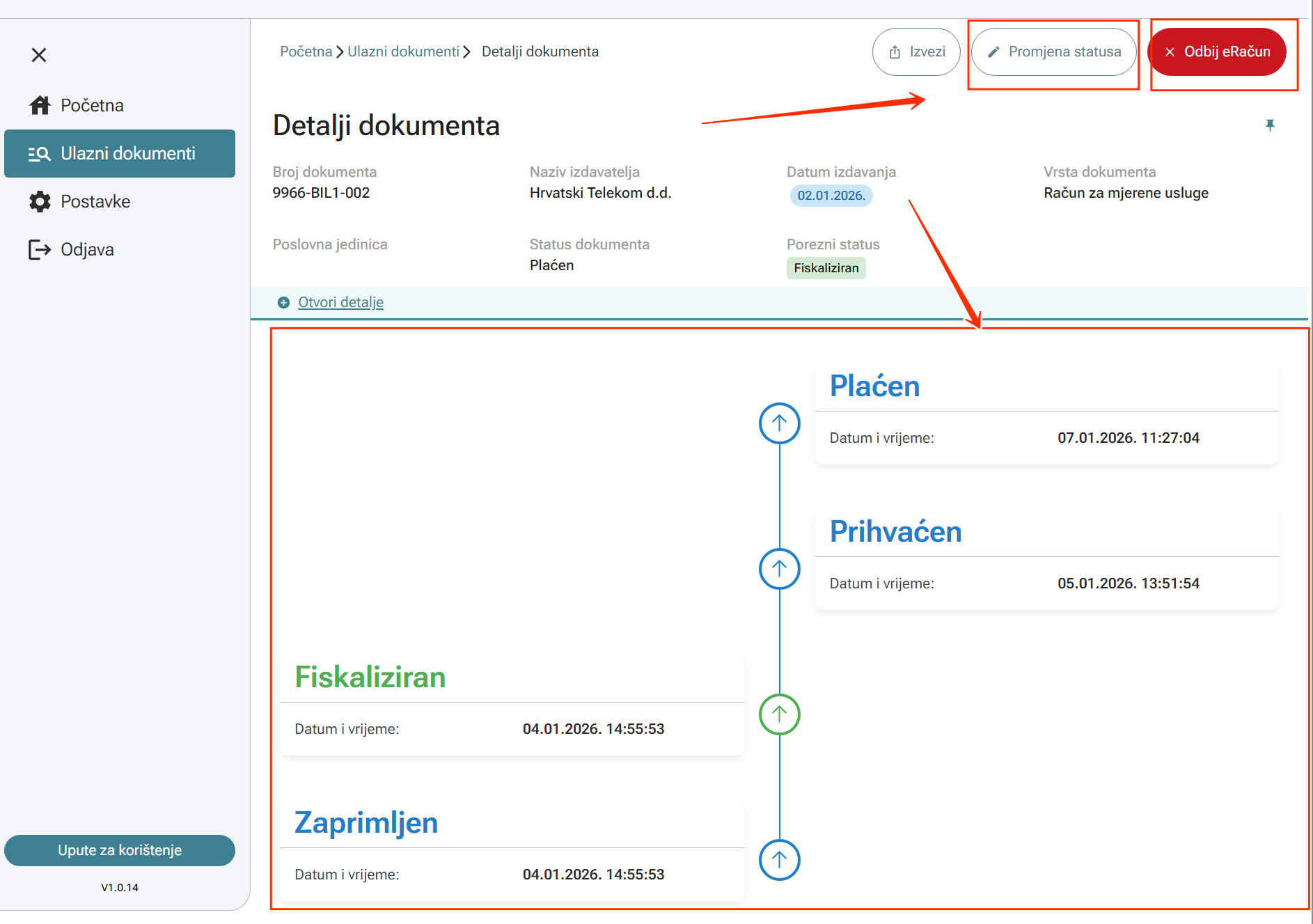Click the plus icon beside Otvori detalje
Viewport: 1313px width, 924px height.
coord(283,302)
